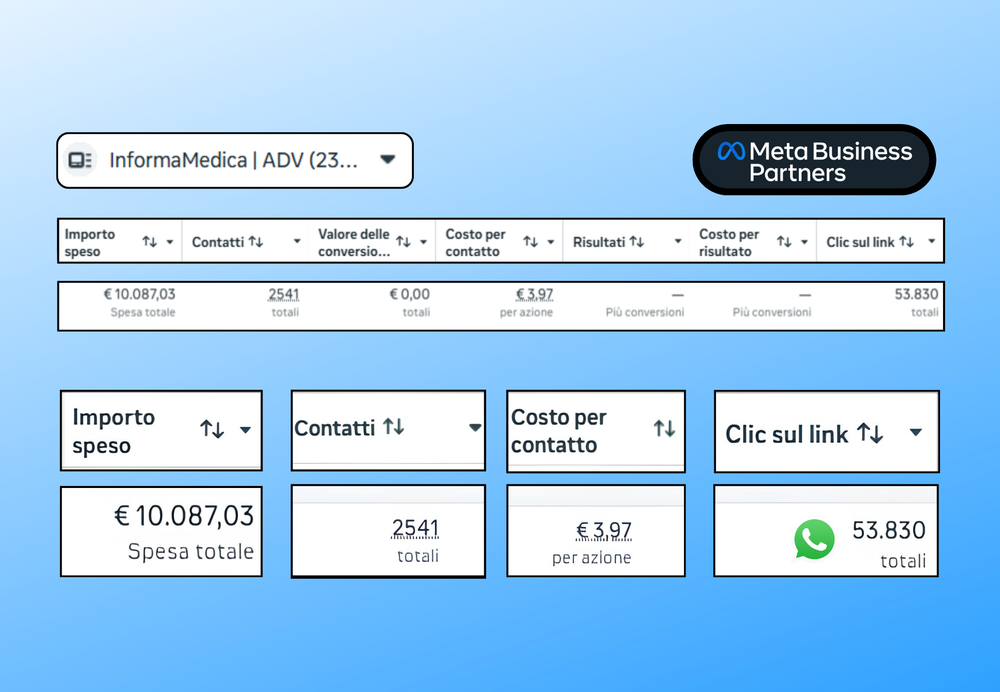Viewport: 1000px width, 692px height.
Task: Click sort arrows on enlarged Costo per contatto card
Action: (x=665, y=428)
